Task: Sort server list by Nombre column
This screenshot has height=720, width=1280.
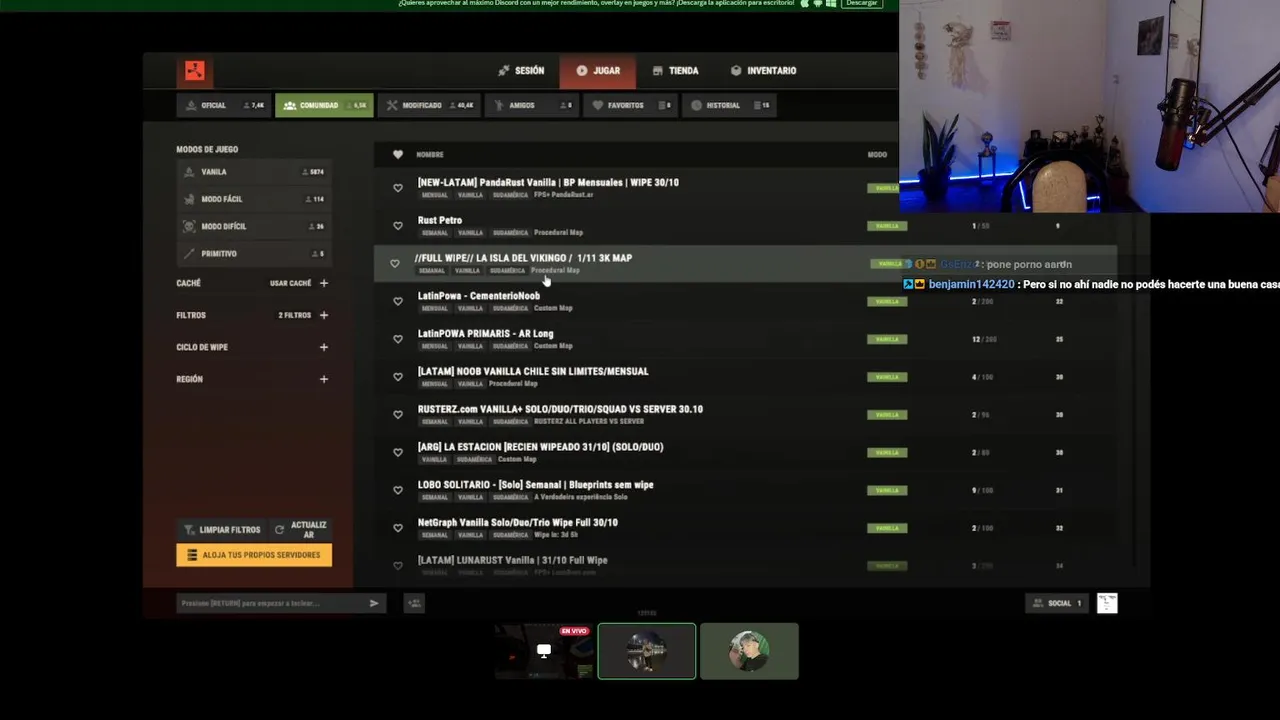Action: coord(430,154)
